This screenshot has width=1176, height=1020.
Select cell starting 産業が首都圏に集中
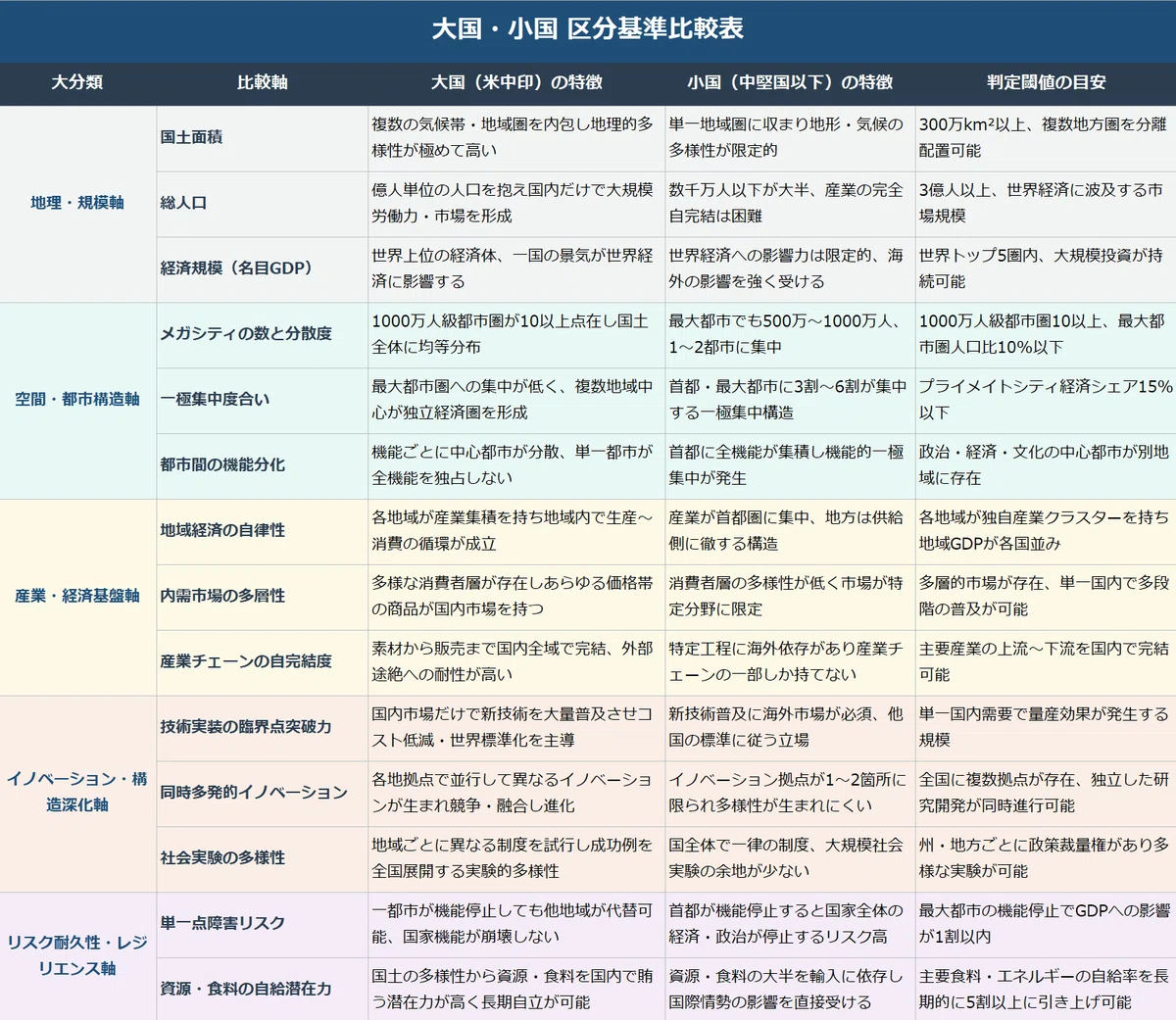point(790,532)
